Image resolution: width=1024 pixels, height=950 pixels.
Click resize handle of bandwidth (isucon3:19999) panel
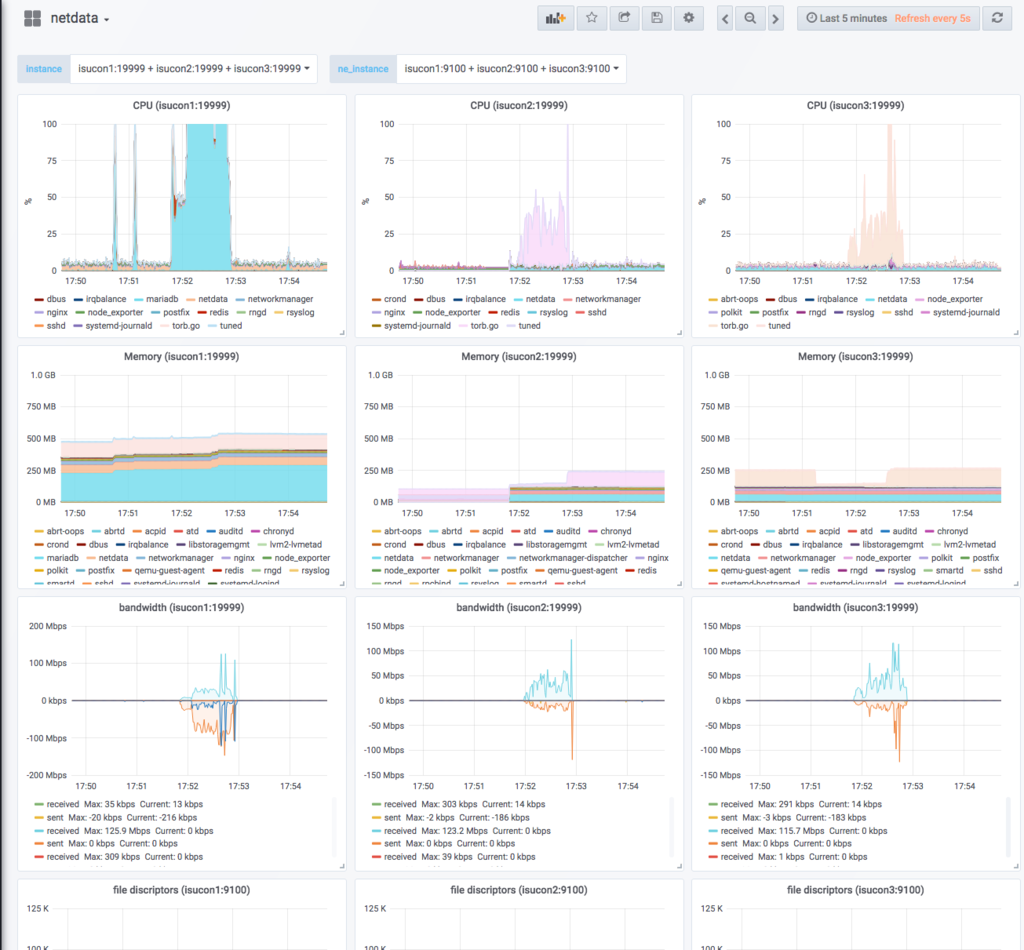(1016, 866)
